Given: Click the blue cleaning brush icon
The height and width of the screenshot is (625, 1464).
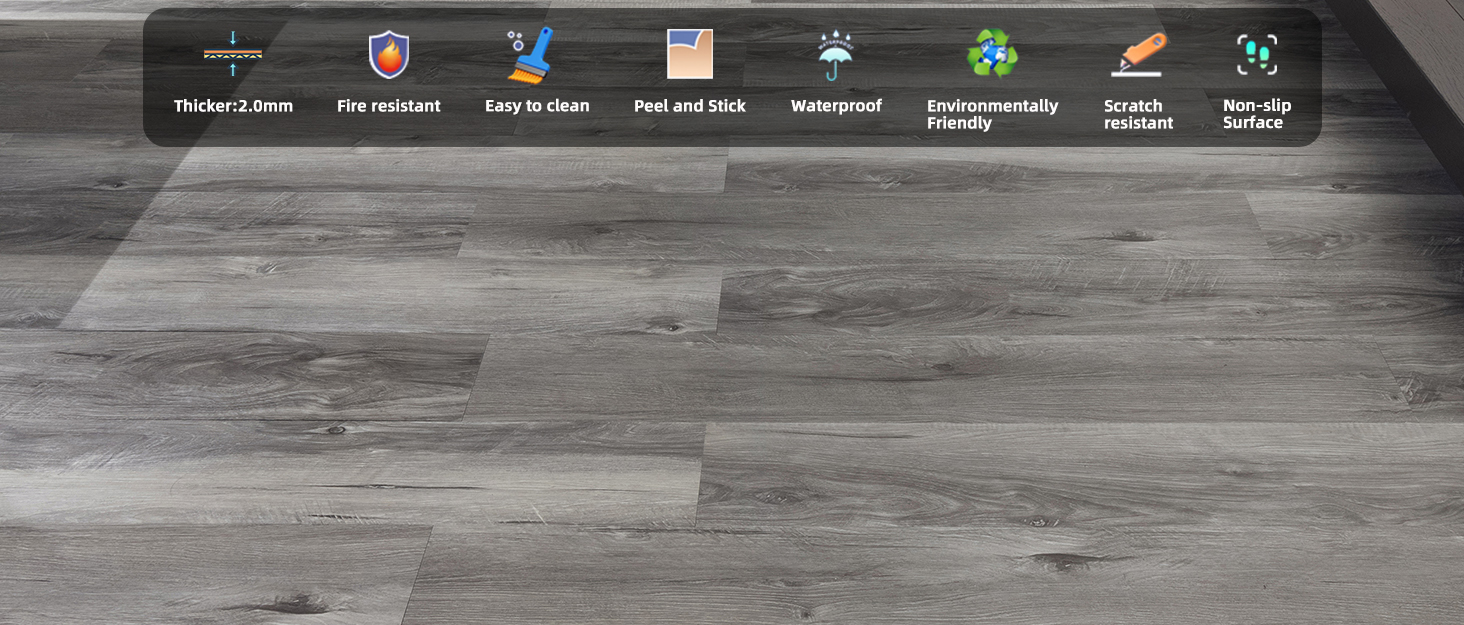Looking at the screenshot, I should coord(530,55).
